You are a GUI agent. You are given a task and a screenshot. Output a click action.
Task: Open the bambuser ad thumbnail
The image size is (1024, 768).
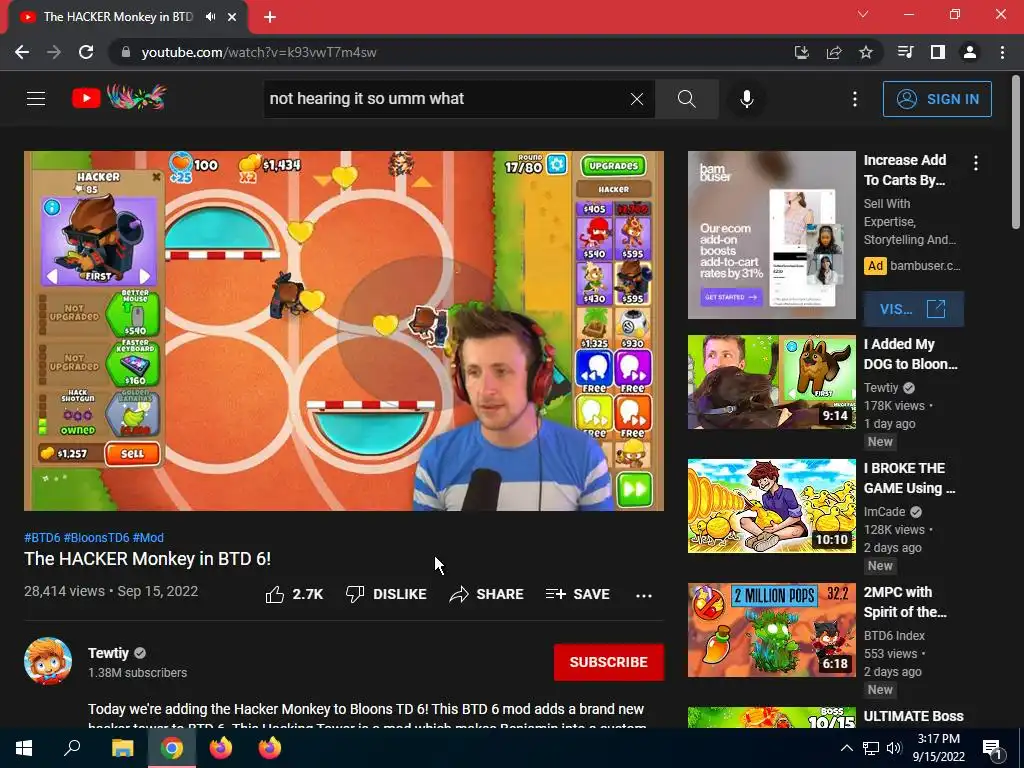tap(771, 235)
